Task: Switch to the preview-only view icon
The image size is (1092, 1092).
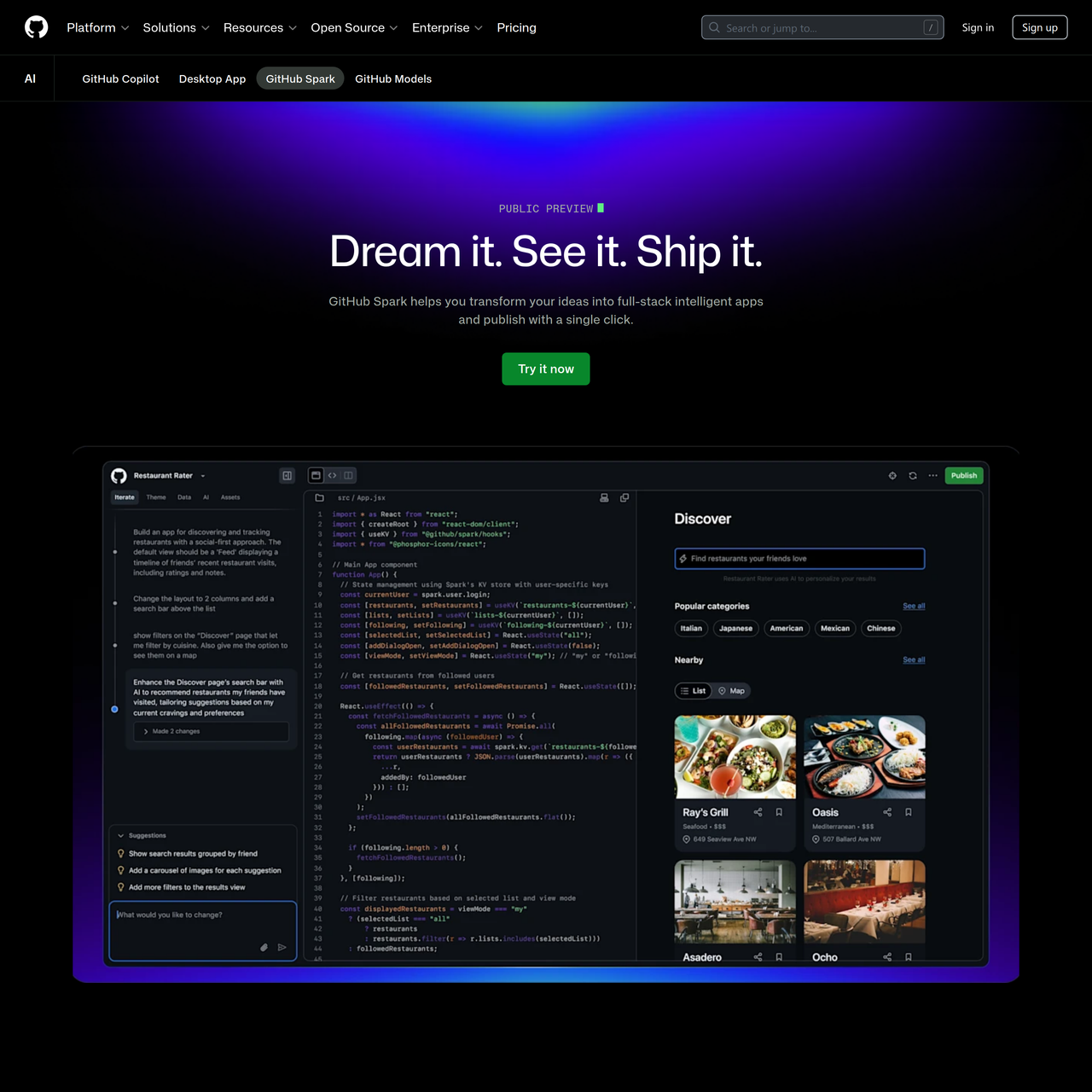Action: pos(316,475)
